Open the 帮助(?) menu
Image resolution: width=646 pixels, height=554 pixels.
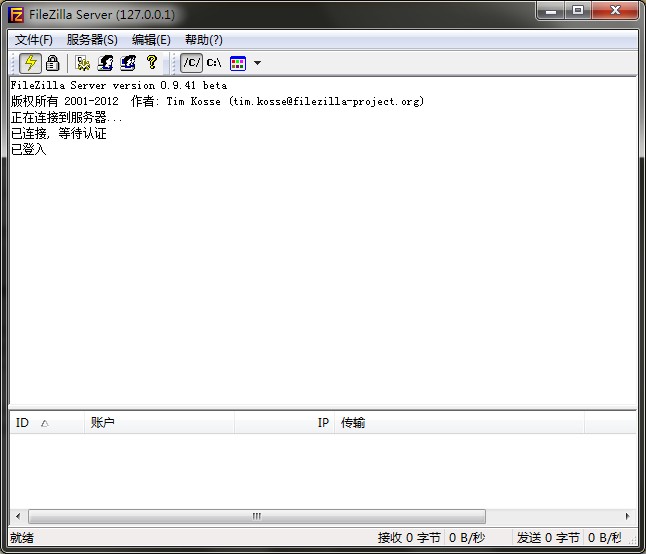point(203,40)
